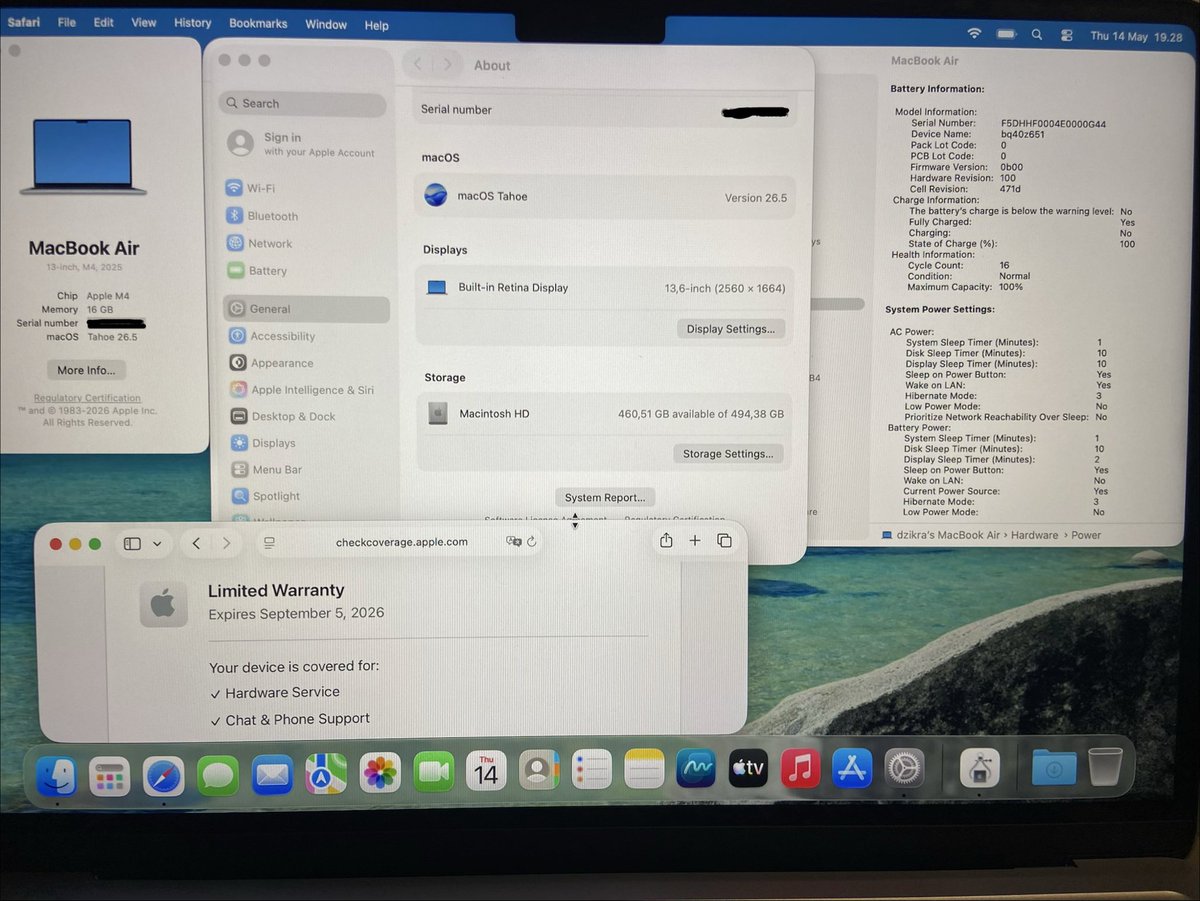The width and height of the screenshot is (1200, 901).
Task: Open the Help menu
Action: pos(376,25)
